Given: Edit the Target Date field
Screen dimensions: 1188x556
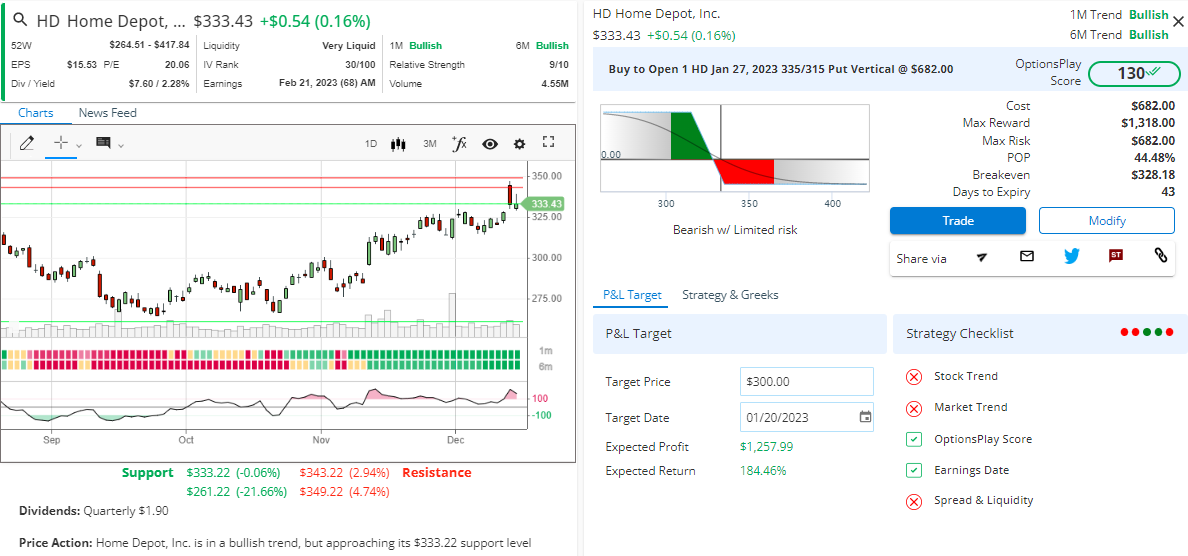Looking at the screenshot, I should (x=806, y=417).
